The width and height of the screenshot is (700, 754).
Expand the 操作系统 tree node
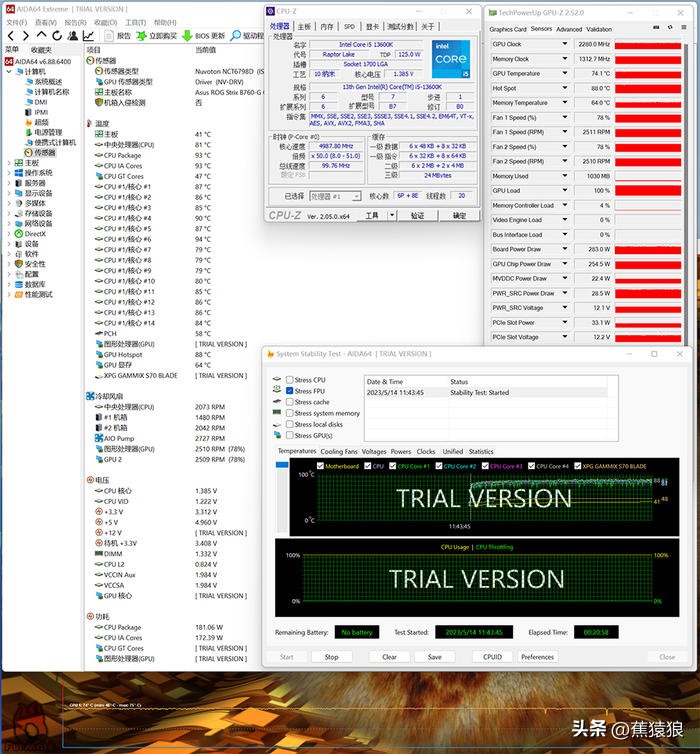[9, 173]
